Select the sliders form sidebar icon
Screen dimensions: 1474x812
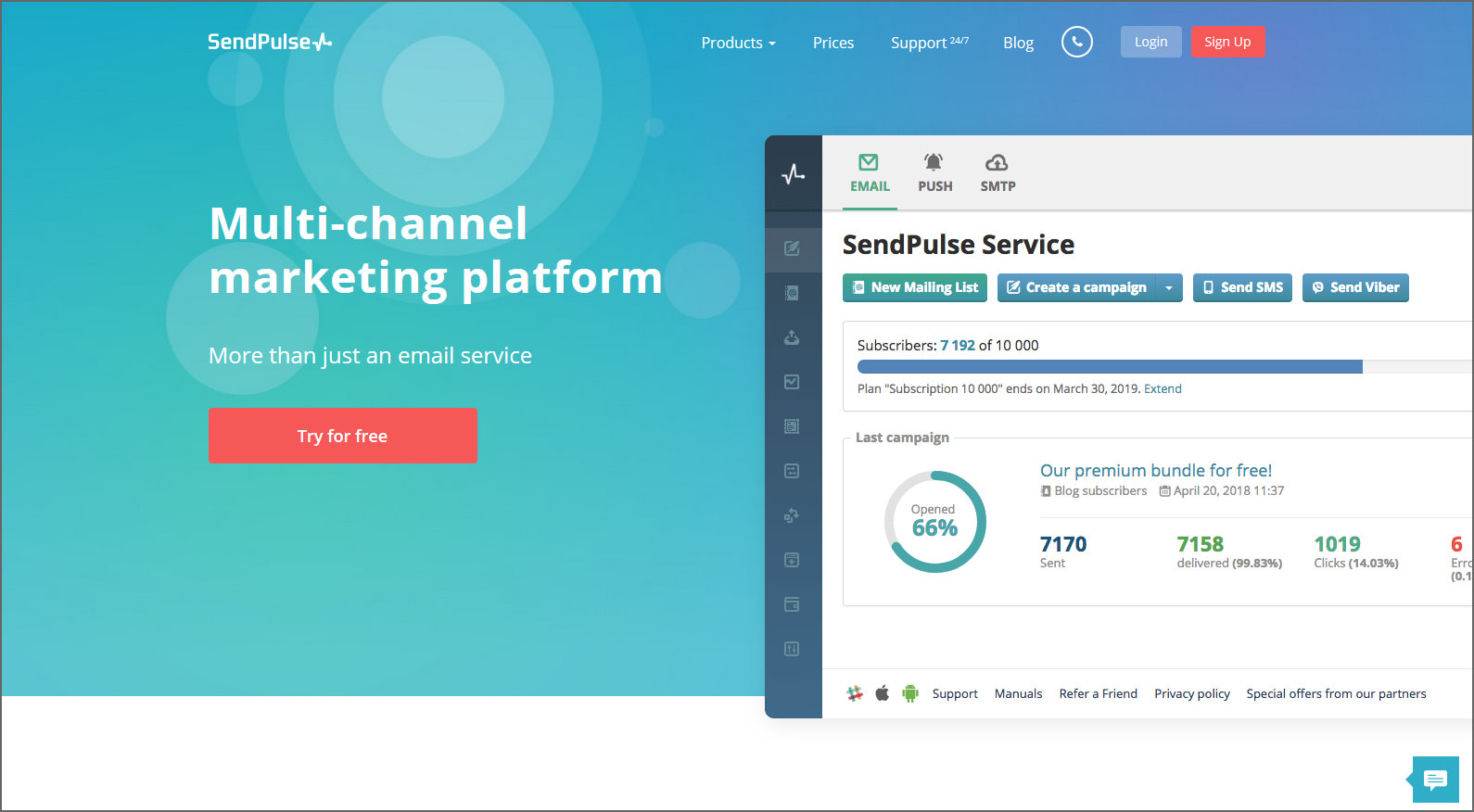pos(792,471)
